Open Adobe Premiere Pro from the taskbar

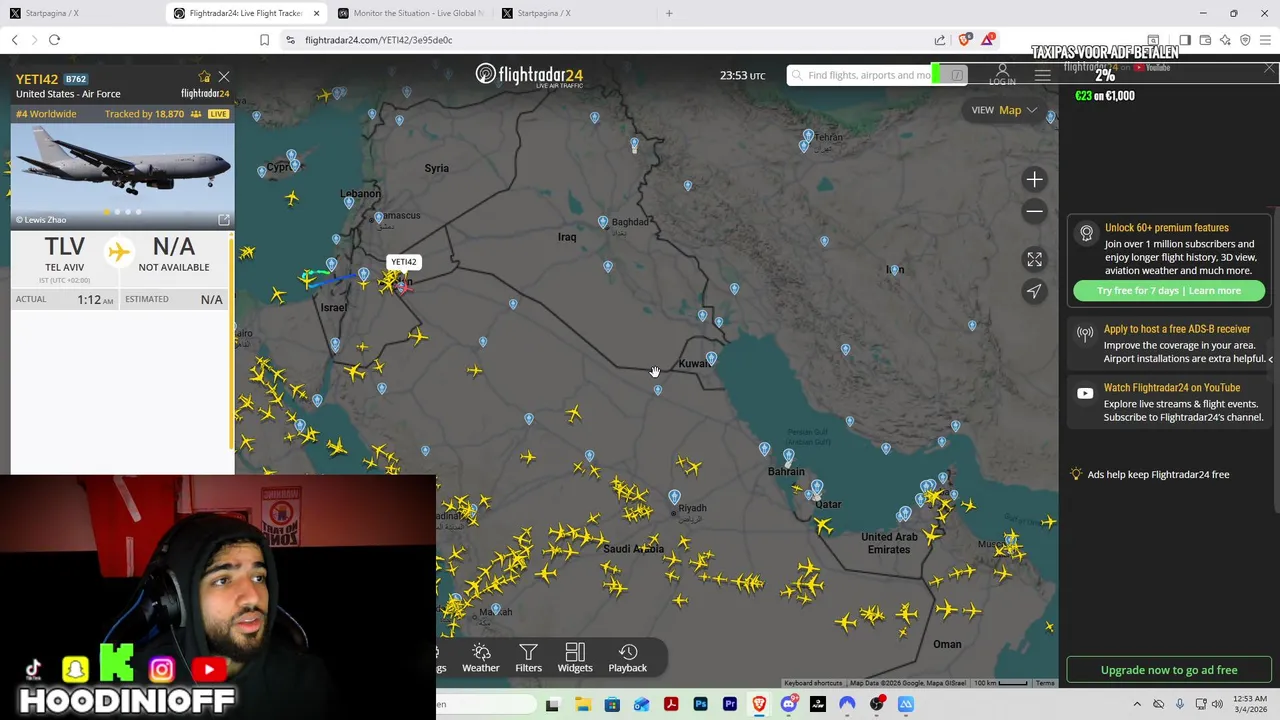coord(730,704)
